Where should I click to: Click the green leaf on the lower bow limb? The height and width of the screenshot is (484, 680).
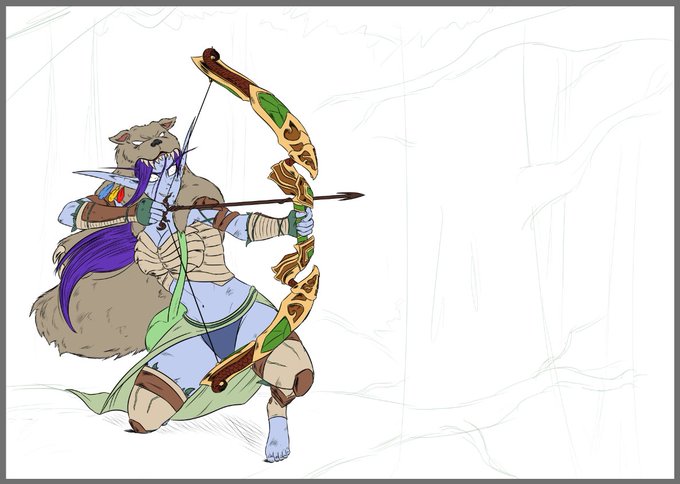[x=276, y=334]
